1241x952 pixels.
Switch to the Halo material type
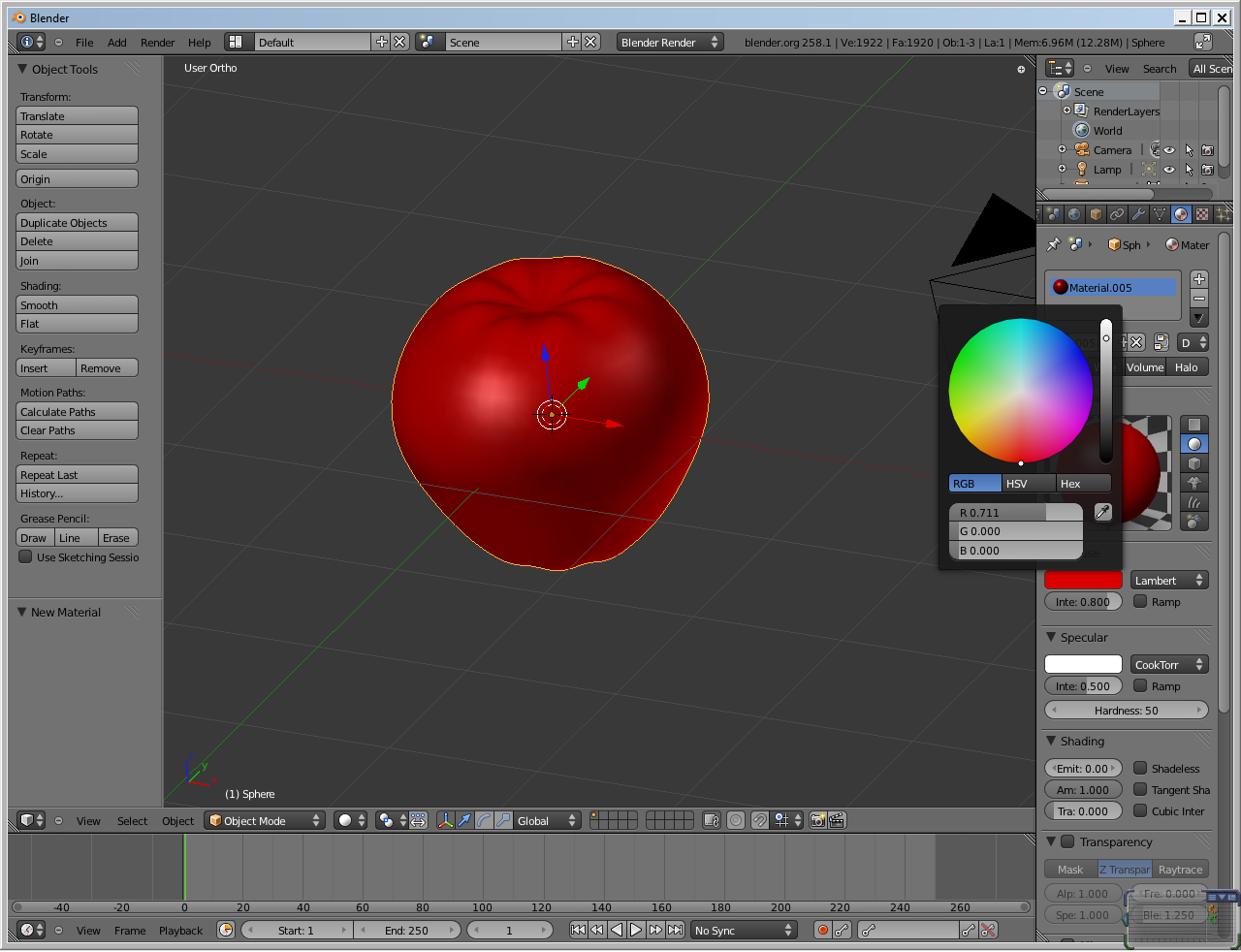(1187, 366)
